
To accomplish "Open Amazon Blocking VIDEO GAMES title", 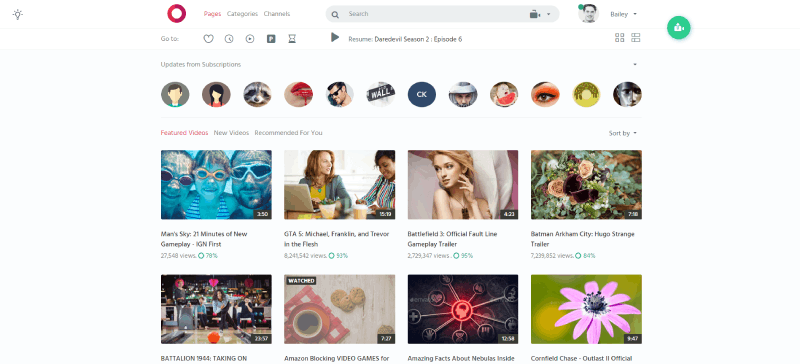I will (337, 359).
